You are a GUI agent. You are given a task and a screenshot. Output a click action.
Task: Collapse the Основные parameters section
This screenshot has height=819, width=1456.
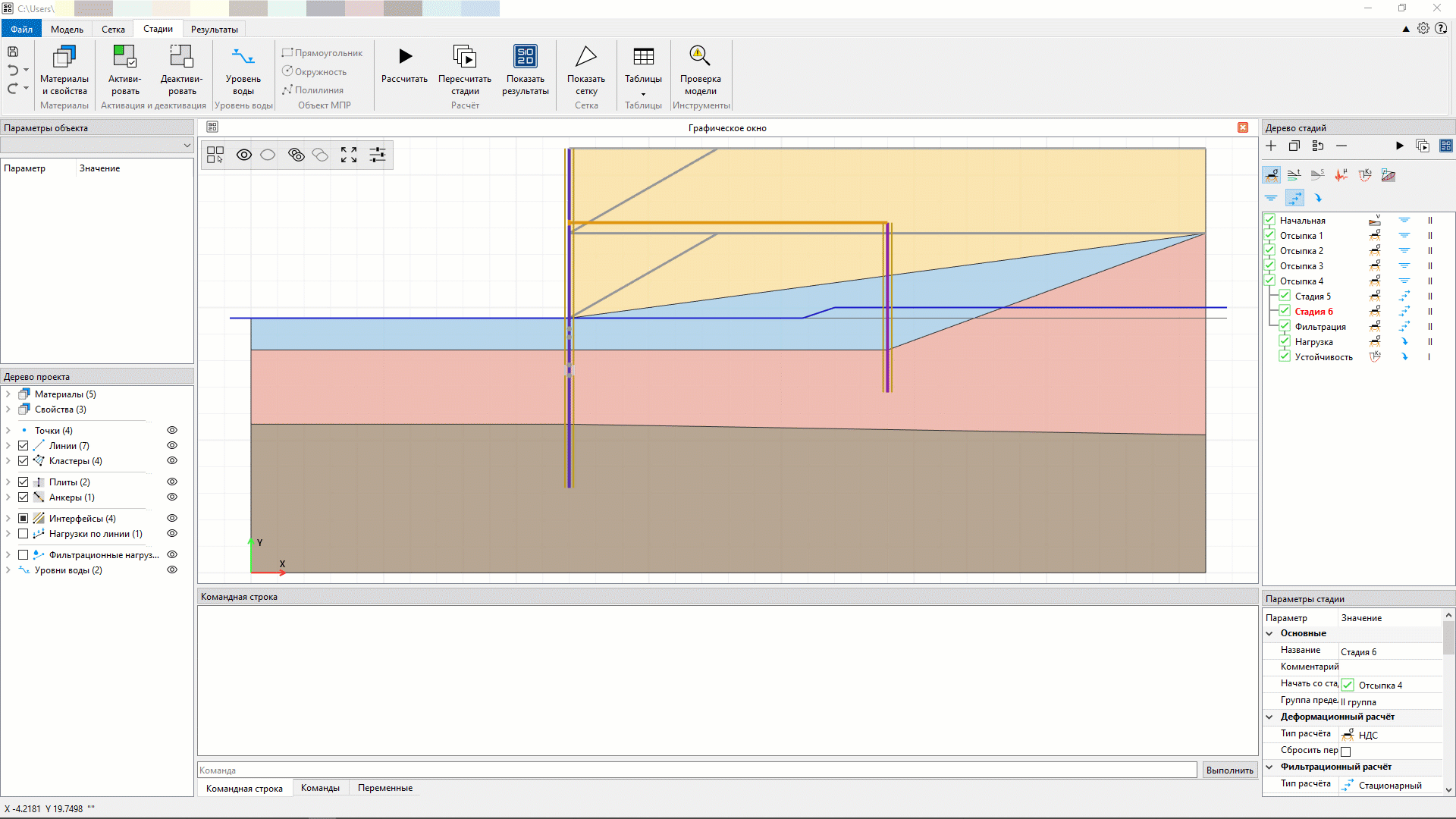(1269, 633)
